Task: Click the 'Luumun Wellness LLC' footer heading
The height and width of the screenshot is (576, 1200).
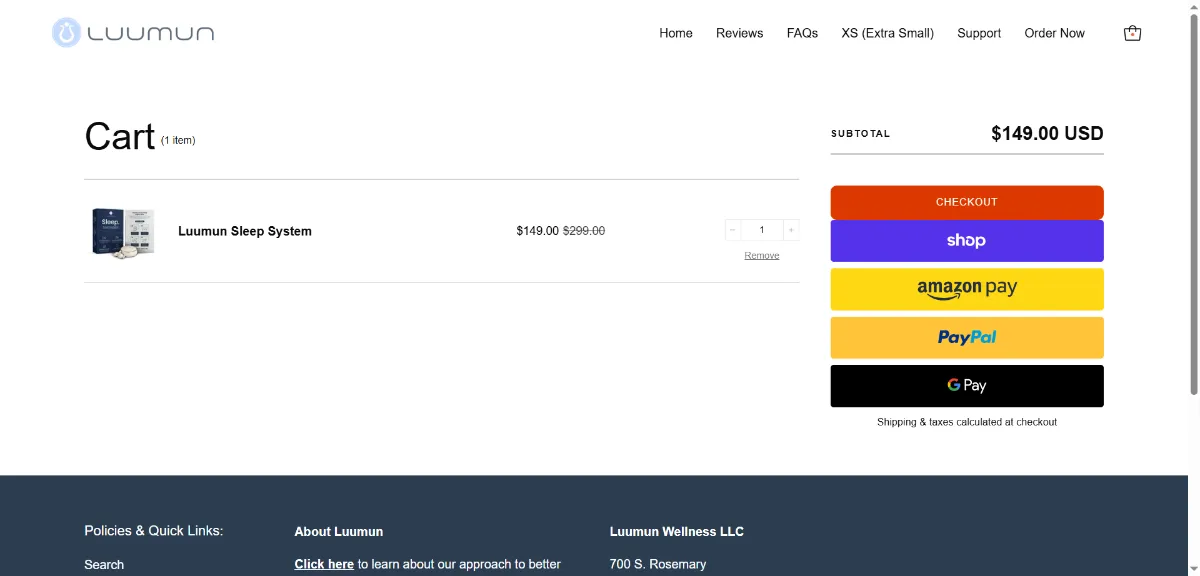Action: [x=677, y=532]
